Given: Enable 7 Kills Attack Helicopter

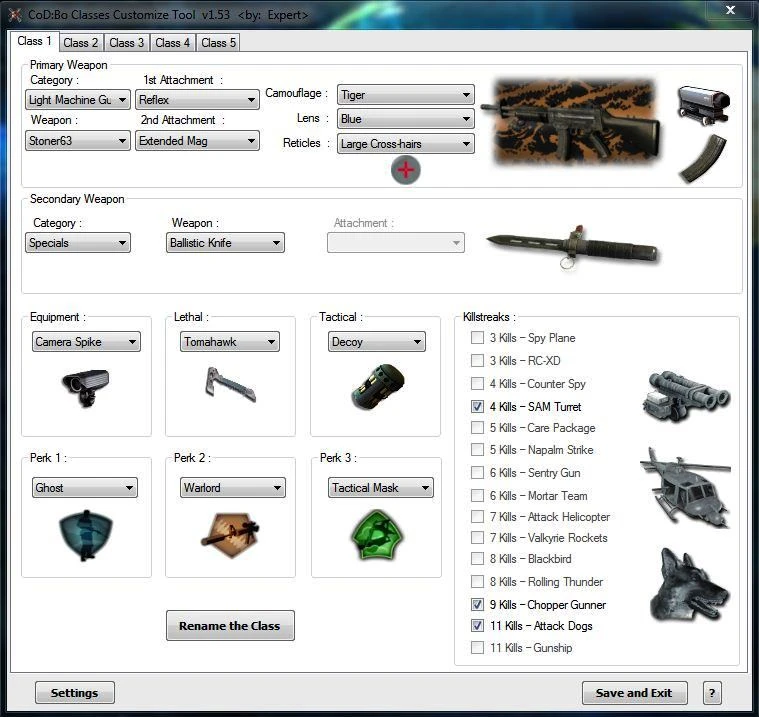Looking at the screenshot, I should coord(477,517).
